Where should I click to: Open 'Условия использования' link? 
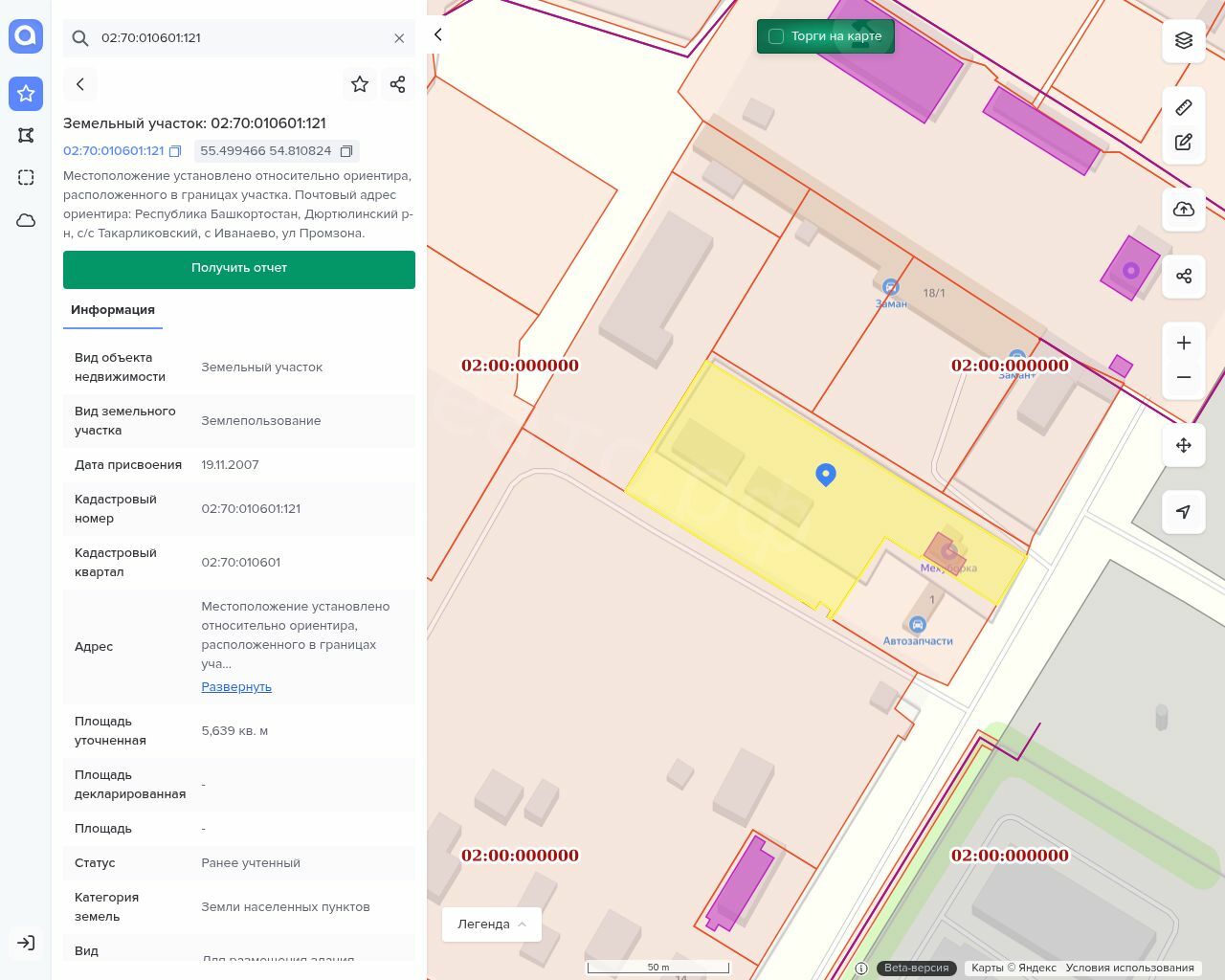coord(1129,968)
